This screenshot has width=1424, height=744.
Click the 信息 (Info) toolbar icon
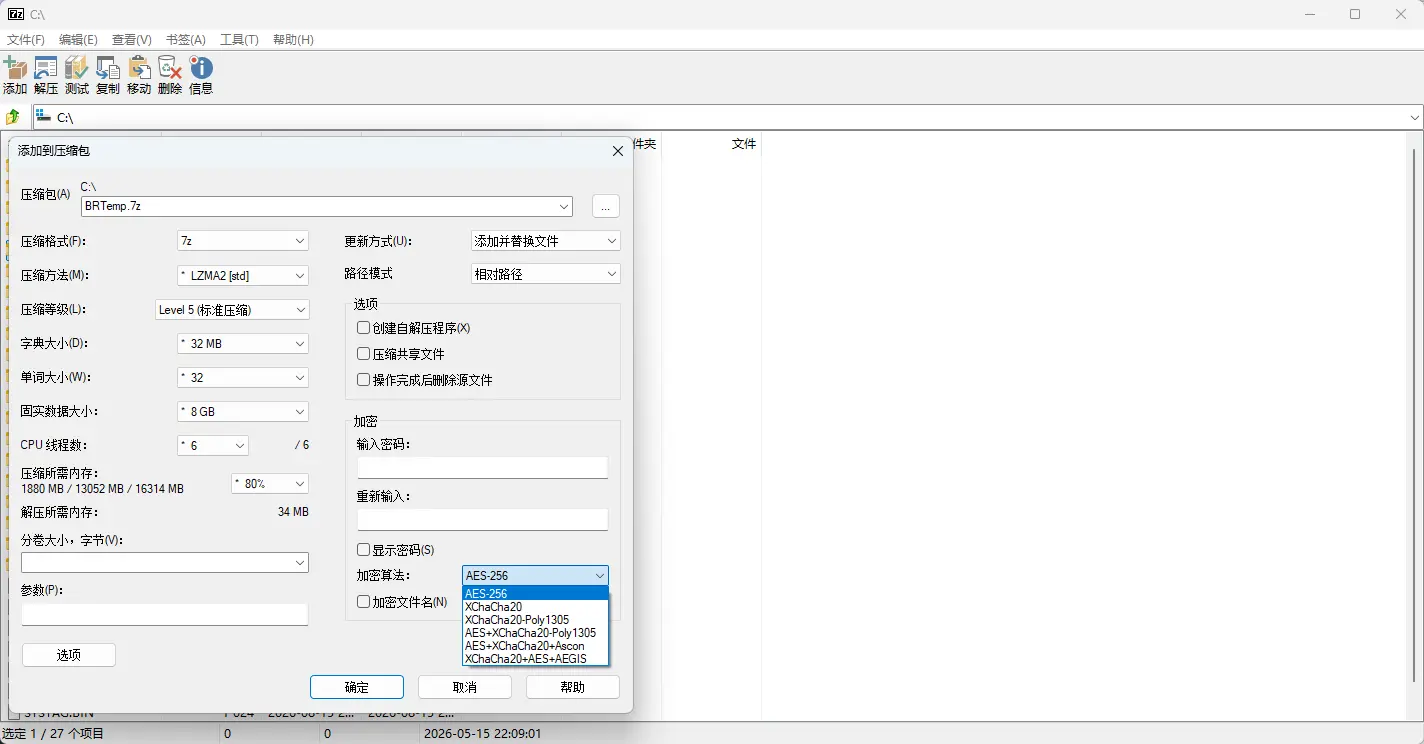pos(201,75)
